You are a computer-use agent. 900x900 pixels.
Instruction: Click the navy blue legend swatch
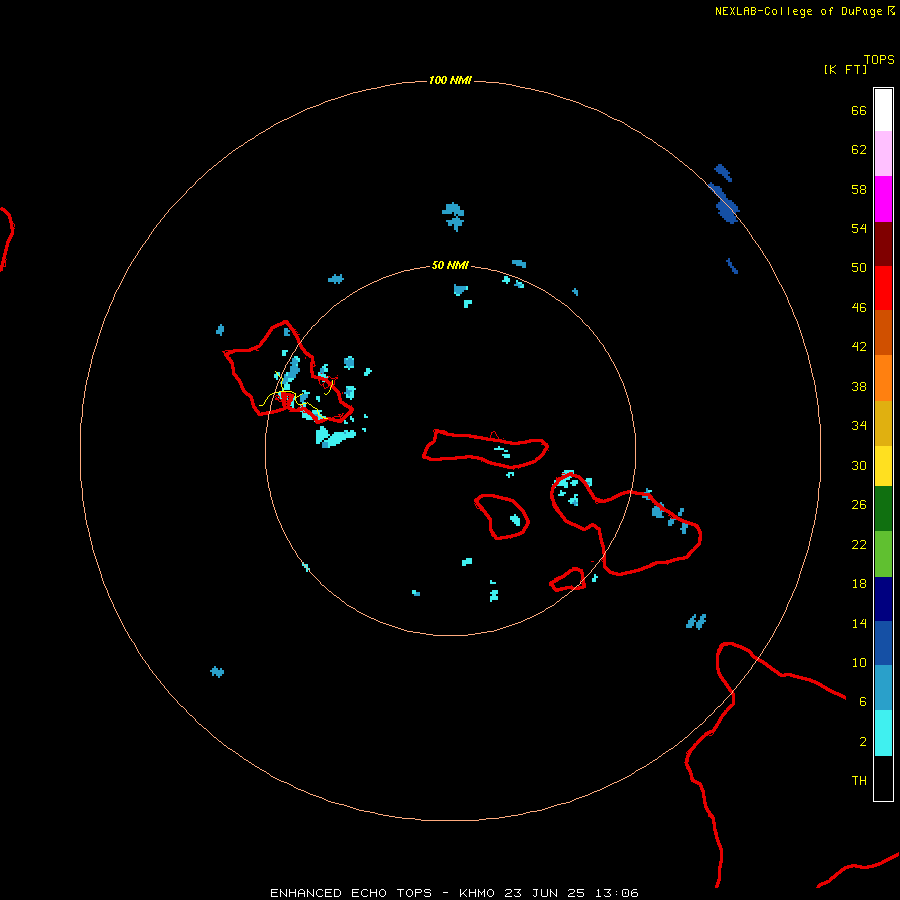click(x=883, y=599)
